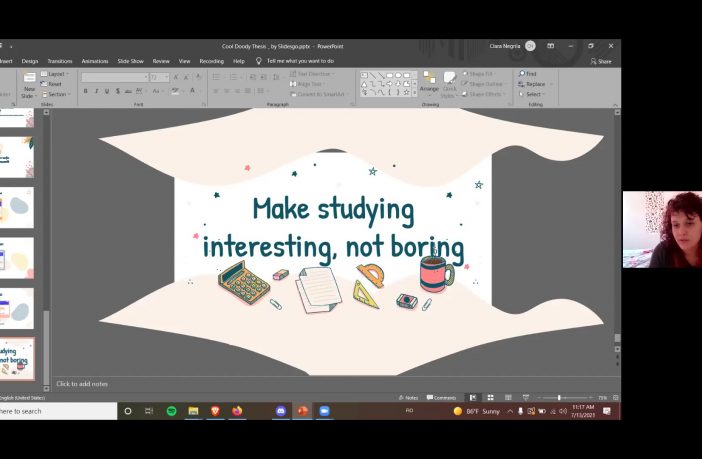Image resolution: width=702 pixels, height=459 pixels.
Task: Switch to the Transitions tab
Action: [x=60, y=61]
